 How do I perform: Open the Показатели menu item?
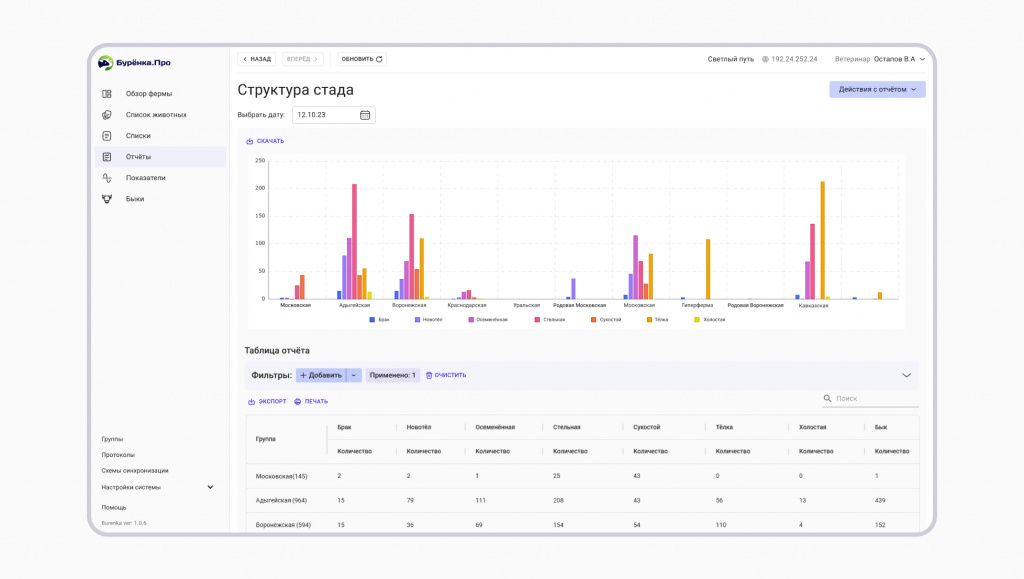pos(146,178)
